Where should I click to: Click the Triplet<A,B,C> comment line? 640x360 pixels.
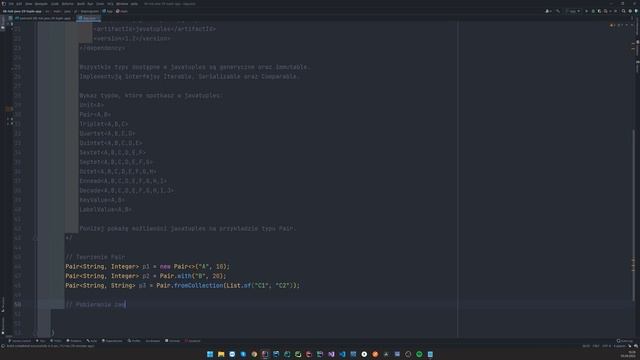(104, 124)
